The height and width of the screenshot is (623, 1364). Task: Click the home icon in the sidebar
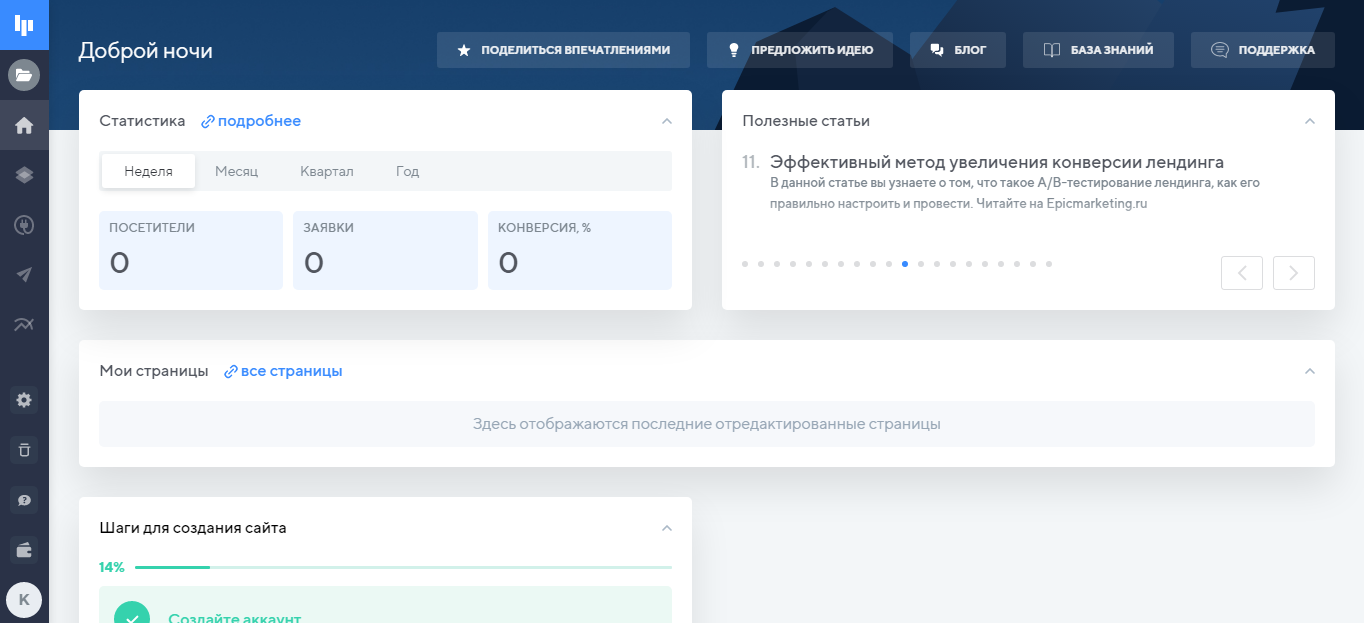click(x=24, y=125)
